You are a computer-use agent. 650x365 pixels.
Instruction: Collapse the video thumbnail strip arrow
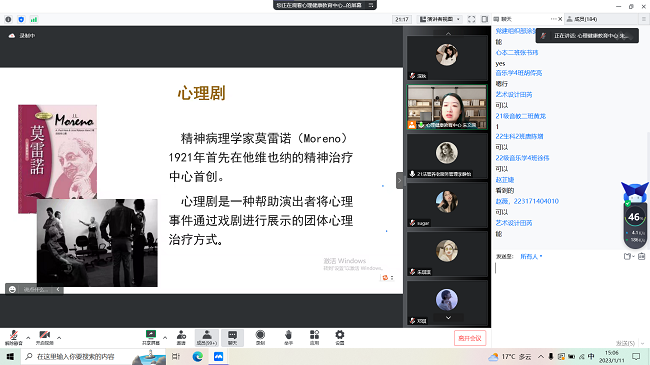pos(399,180)
